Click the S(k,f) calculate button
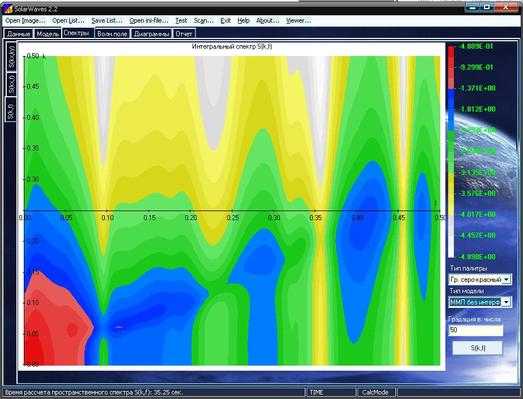 (477, 348)
